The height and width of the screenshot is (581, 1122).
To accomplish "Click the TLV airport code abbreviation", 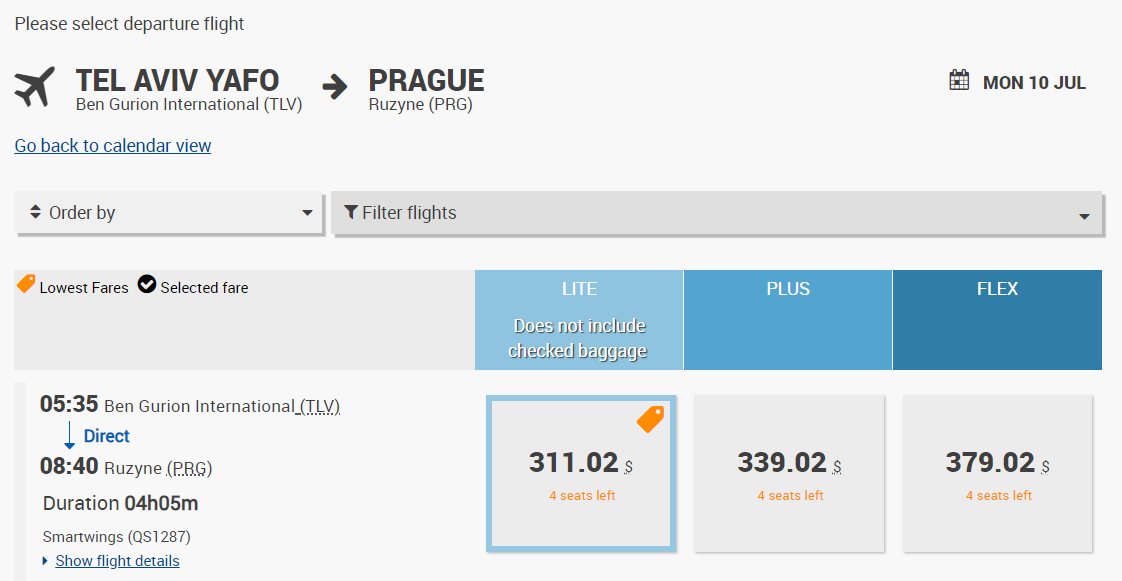I will pos(322,406).
